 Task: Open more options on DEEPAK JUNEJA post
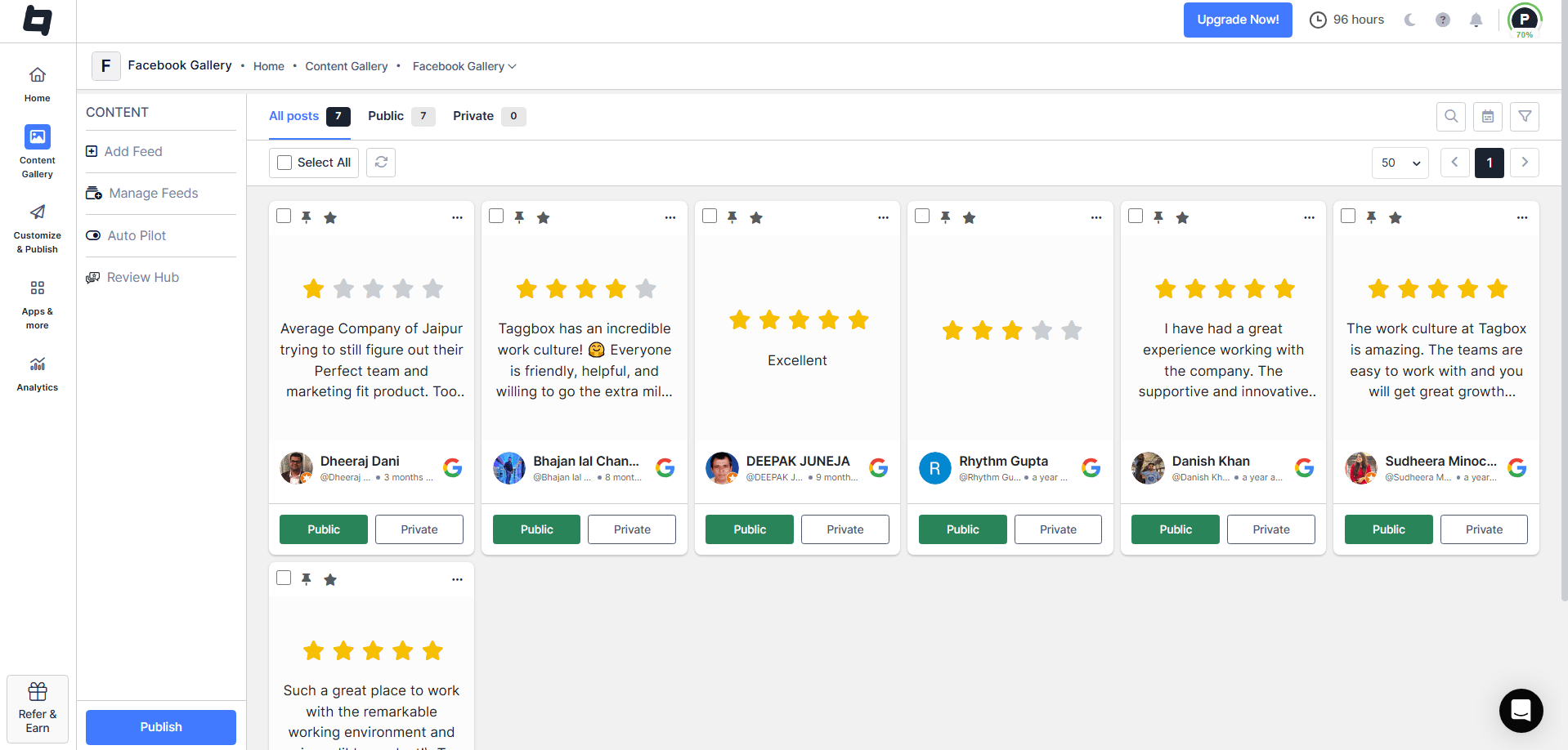coord(883,217)
